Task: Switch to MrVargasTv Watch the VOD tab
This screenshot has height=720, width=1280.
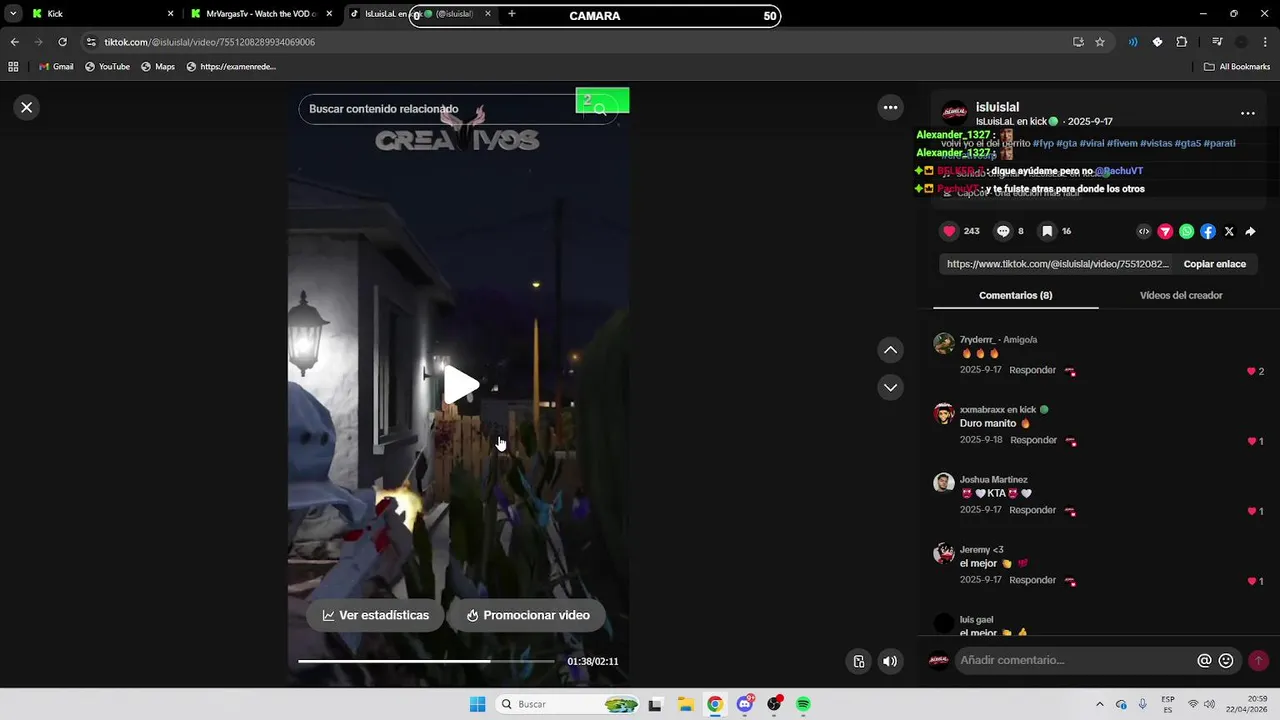Action: click(261, 14)
